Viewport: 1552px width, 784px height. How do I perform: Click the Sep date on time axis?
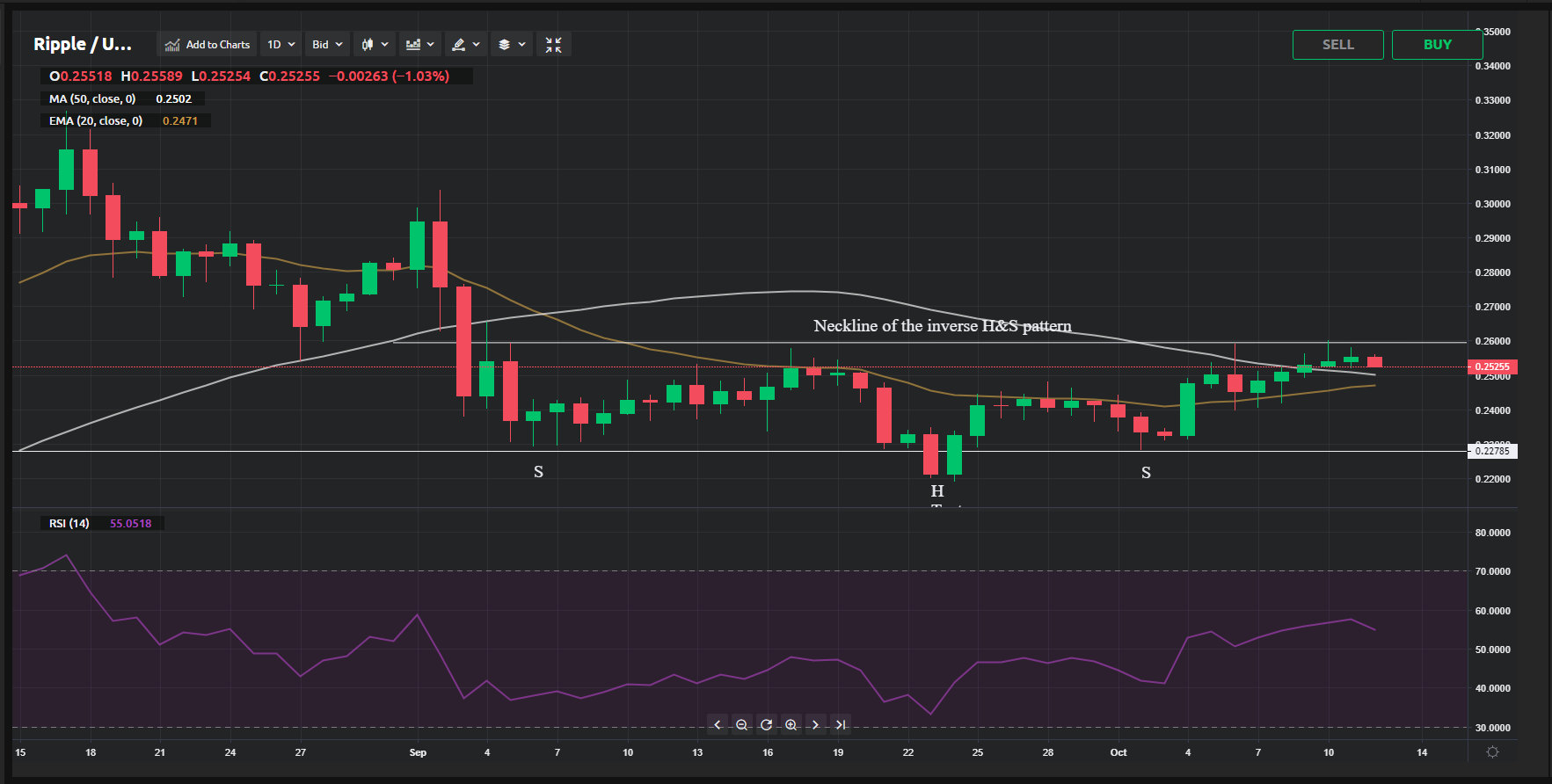(x=418, y=752)
